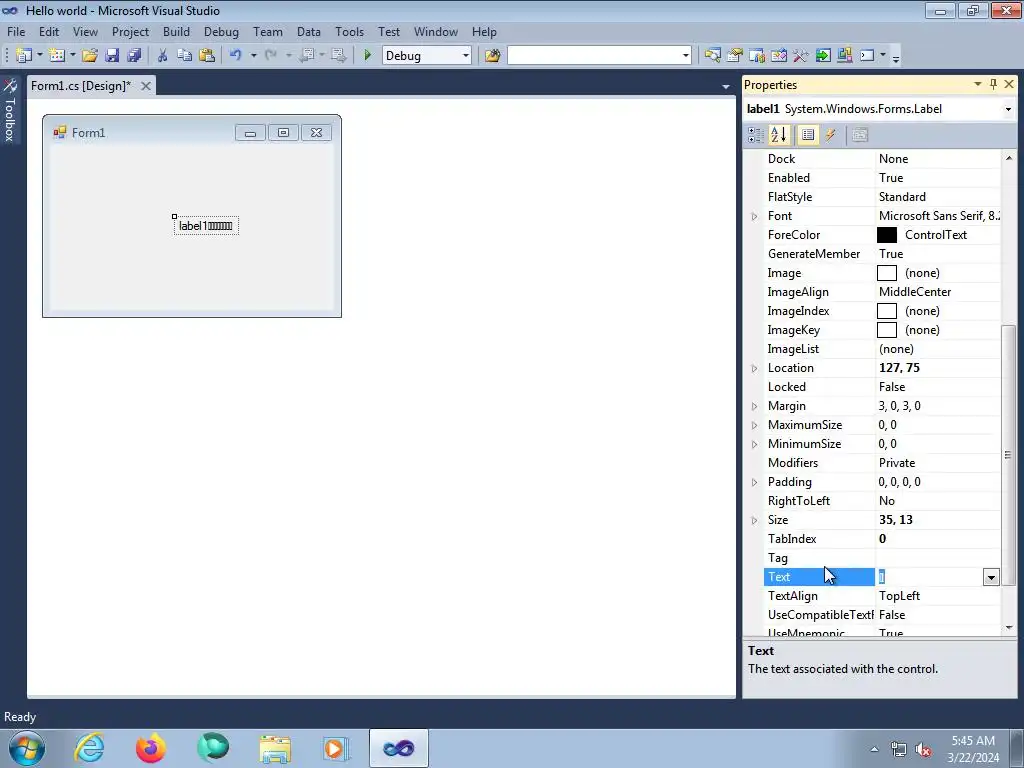Open the Properties Window toolbar icon
This screenshot has width=1024, height=768.
click(x=735, y=56)
